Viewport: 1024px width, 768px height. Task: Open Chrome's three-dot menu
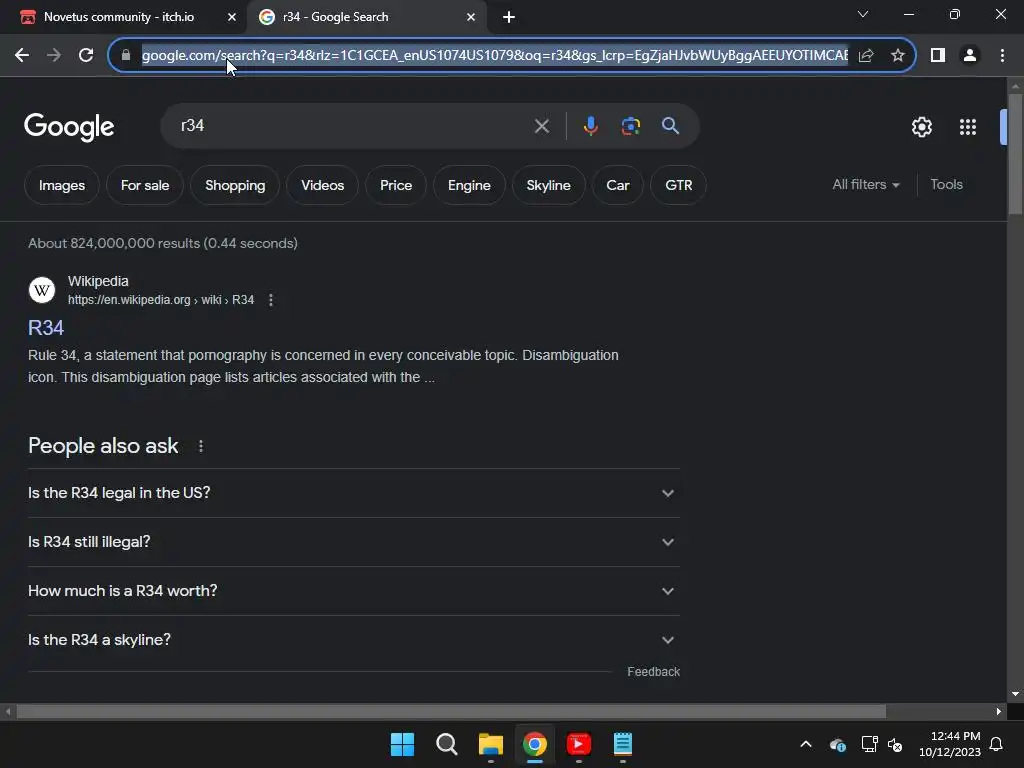pyautogui.click(x=1002, y=56)
